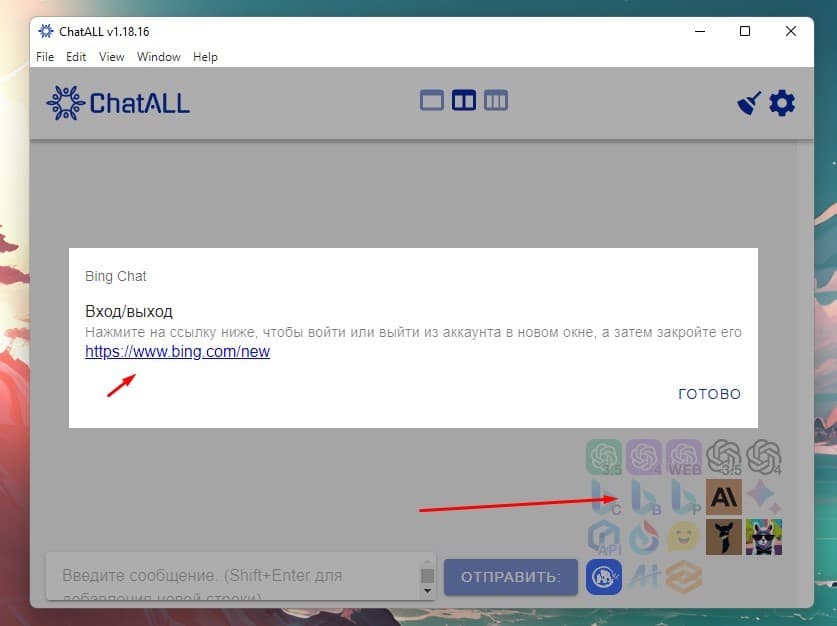Open settings via the gear icon
This screenshot has width=837, height=626.
tap(782, 103)
